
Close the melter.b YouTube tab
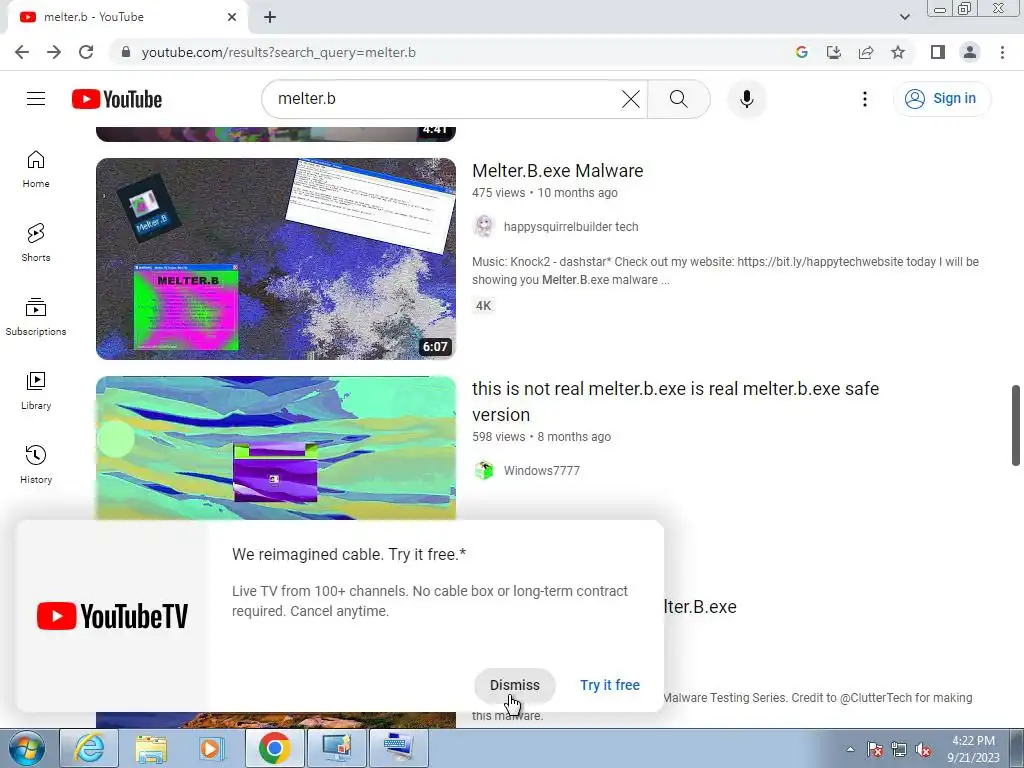232,17
